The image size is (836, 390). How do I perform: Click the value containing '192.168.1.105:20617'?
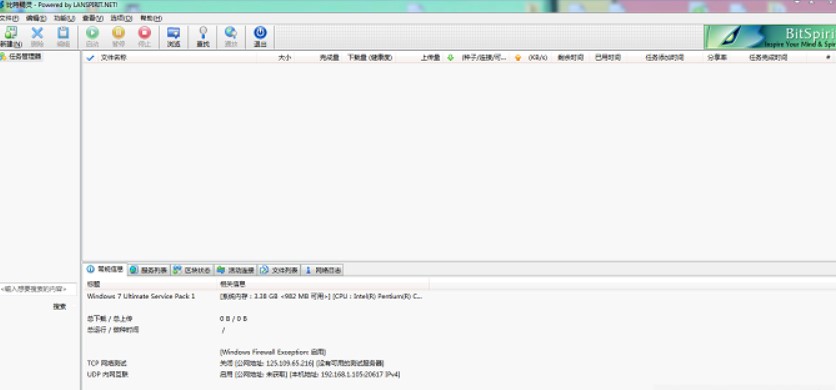[310, 375]
